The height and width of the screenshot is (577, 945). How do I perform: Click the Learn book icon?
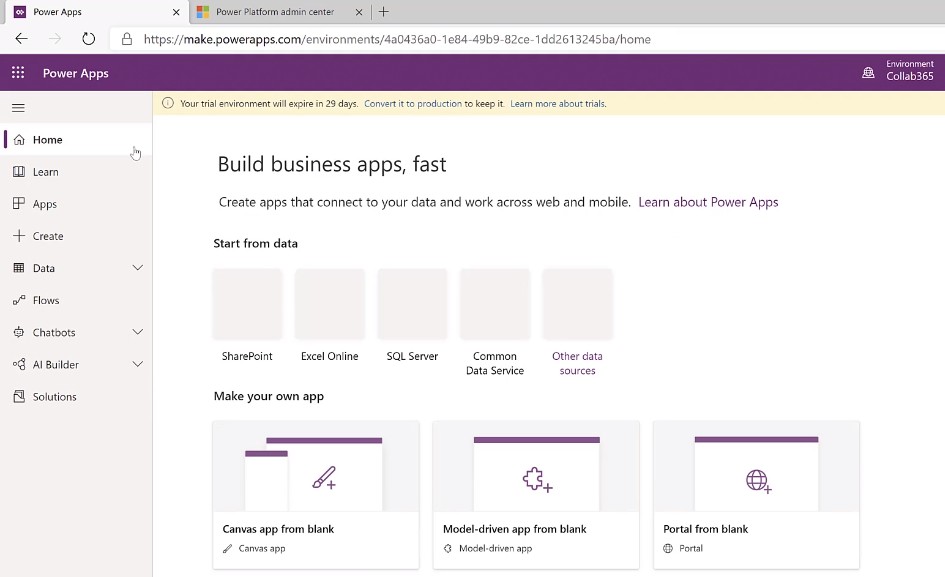point(19,172)
